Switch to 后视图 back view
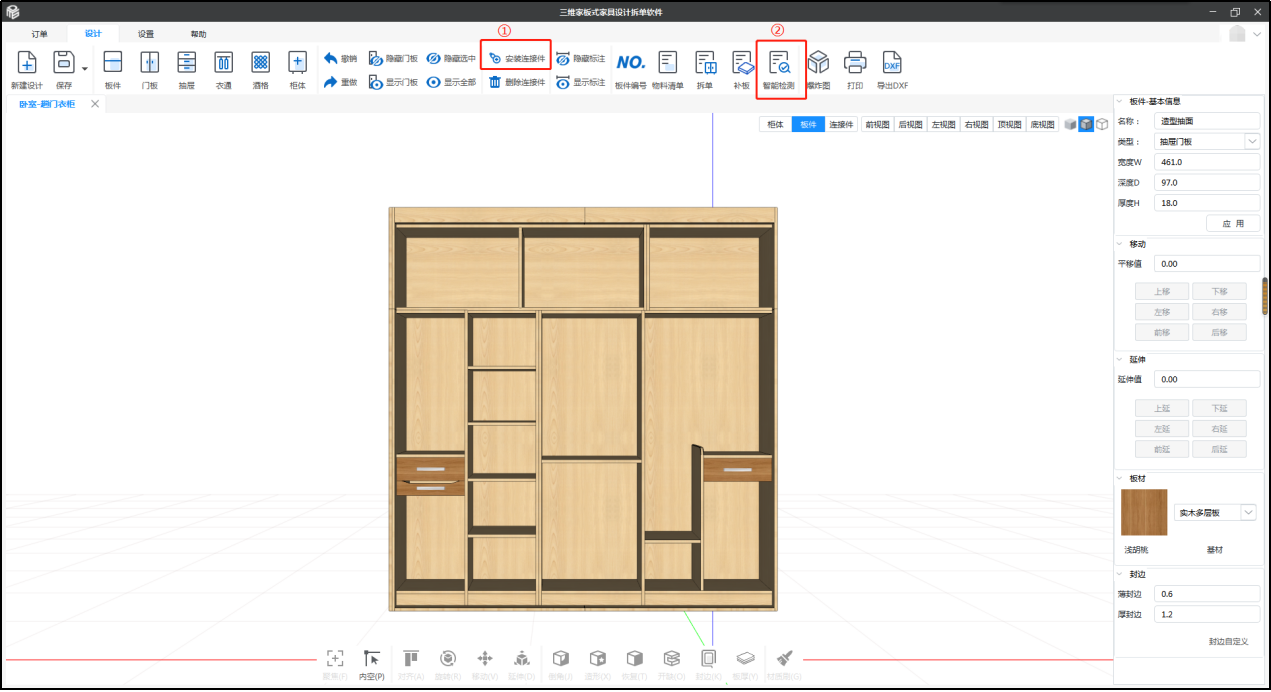Screen dimensions: 1271x692 tap(910, 124)
